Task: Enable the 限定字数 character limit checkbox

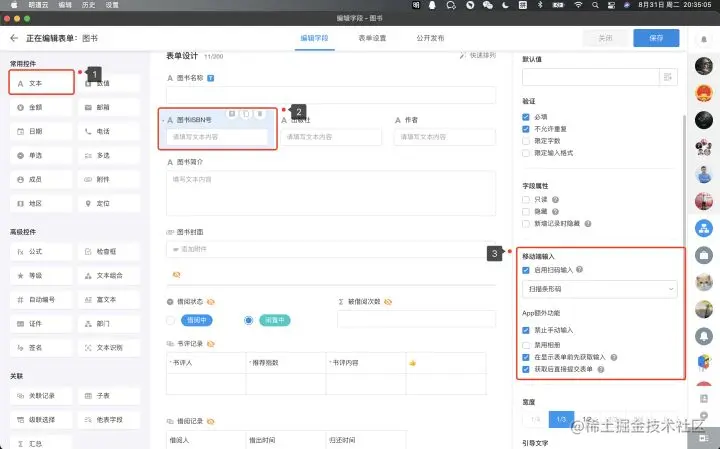Action: (x=526, y=141)
